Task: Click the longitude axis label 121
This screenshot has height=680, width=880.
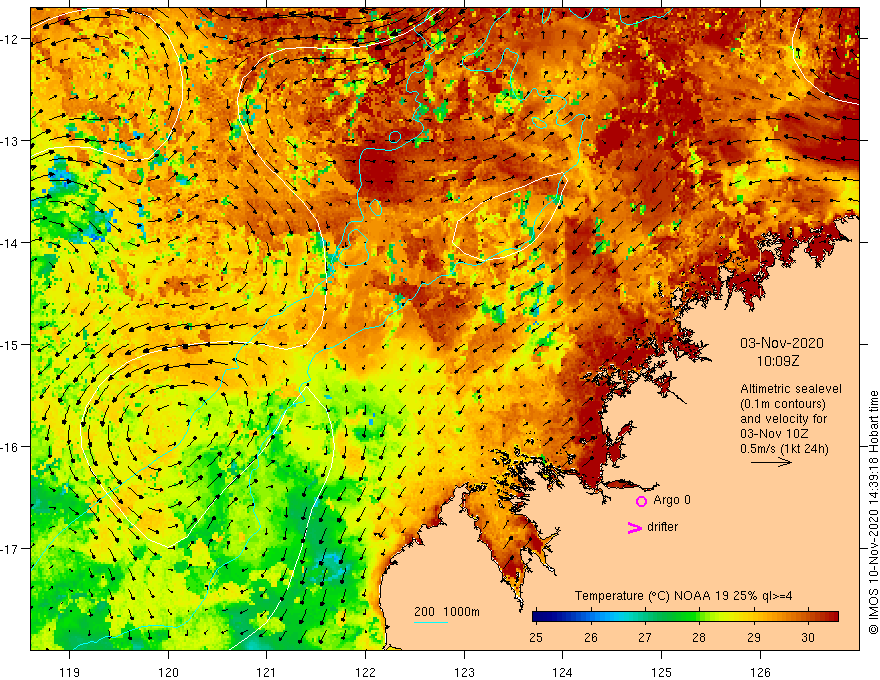Action: [x=267, y=672]
